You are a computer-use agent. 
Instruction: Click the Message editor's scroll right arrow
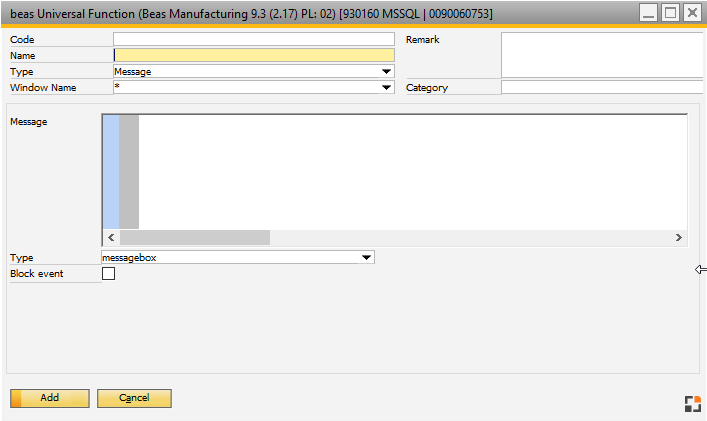point(678,238)
